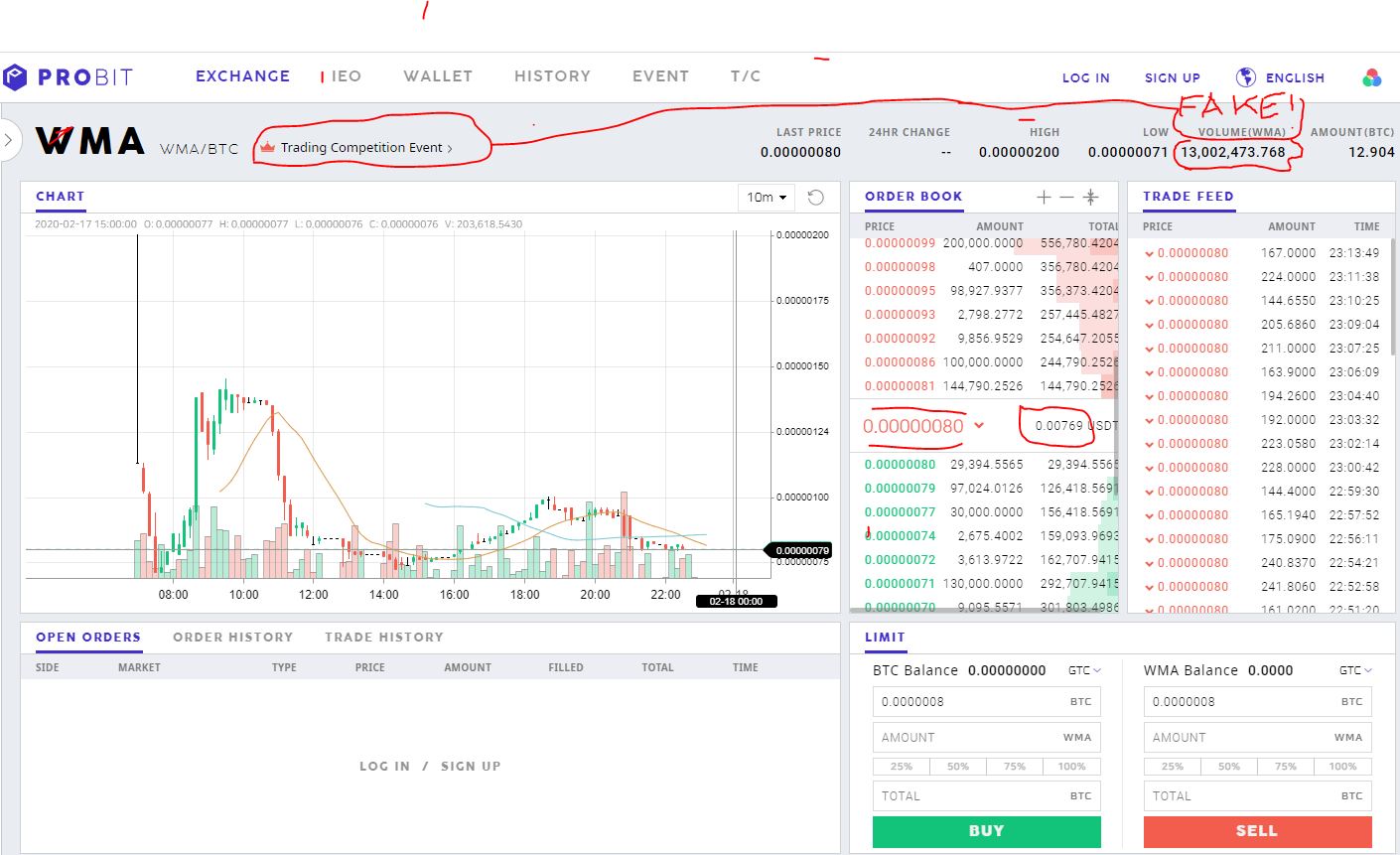Select the CHART tab
The height and width of the screenshot is (855, 1400).
pos(61,197)
